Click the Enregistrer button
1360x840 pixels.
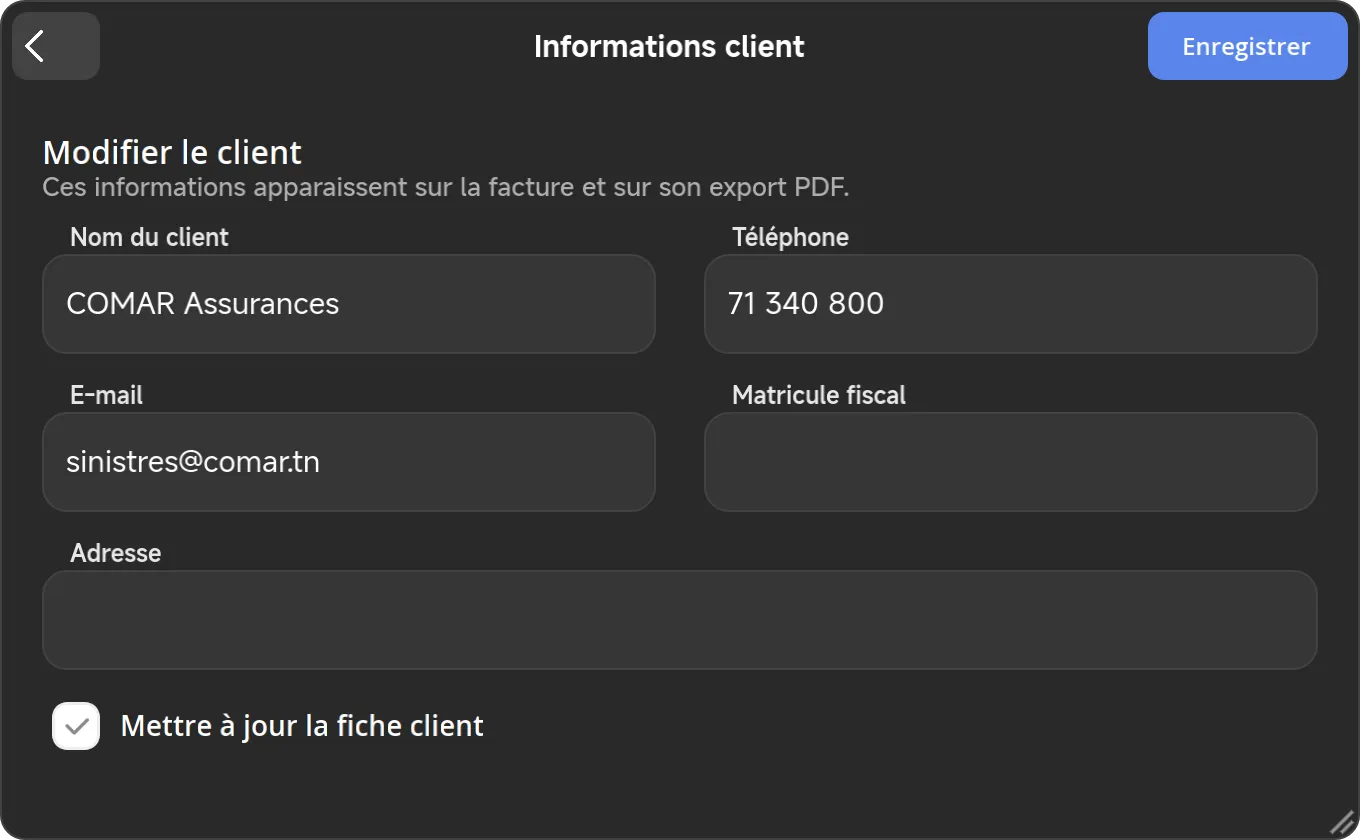[1247, 46]
